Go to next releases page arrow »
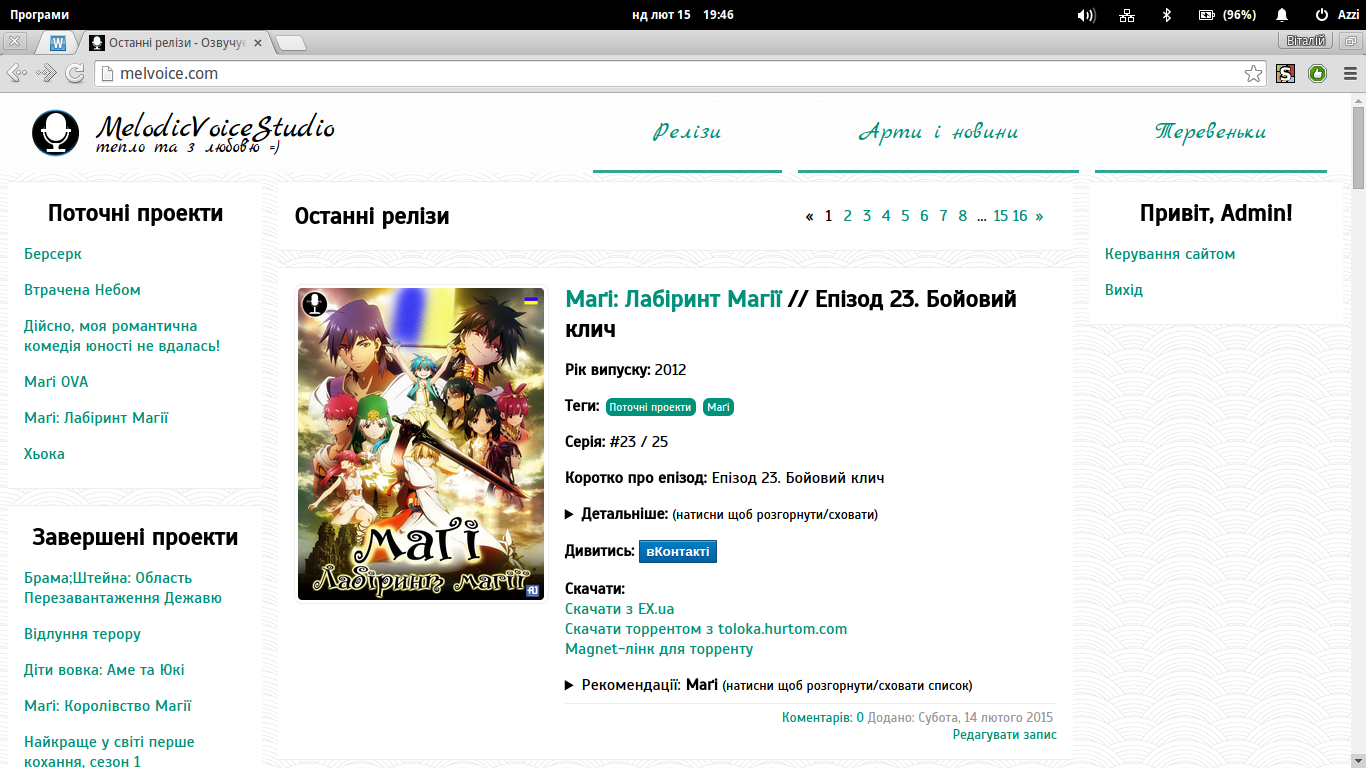Viewport: 1366px width, 768px height. coord(1039,216)
